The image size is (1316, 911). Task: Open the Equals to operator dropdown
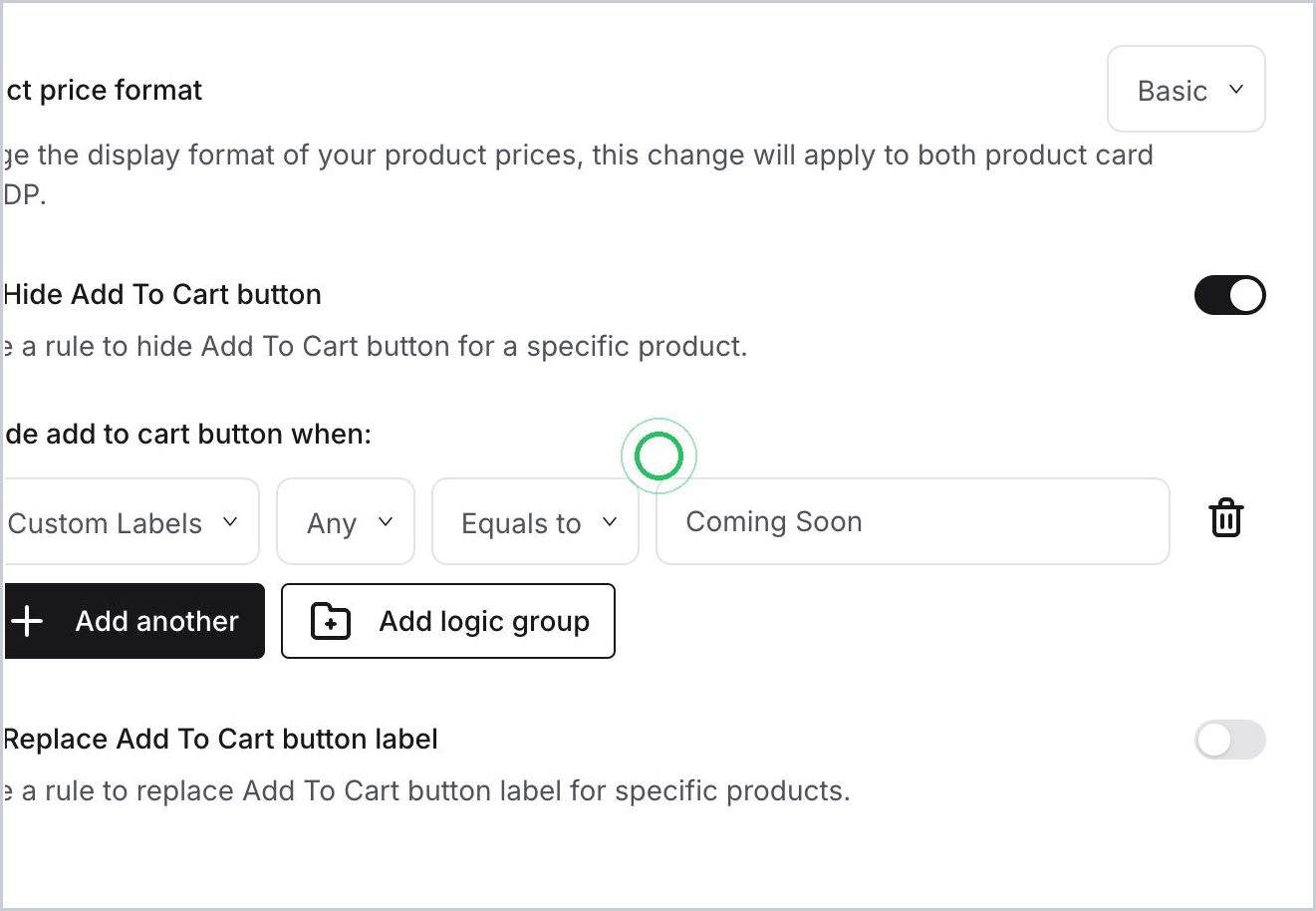535,521
